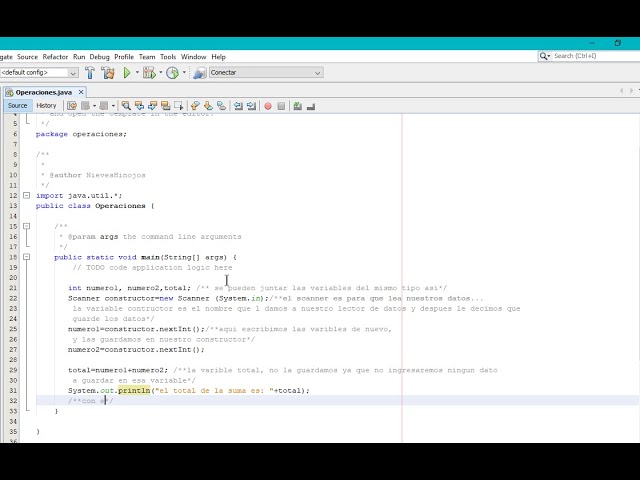Viewport: 640px width, 480px height.
Task: Click Clean and Build Project icon
Action: coord(108,73)
